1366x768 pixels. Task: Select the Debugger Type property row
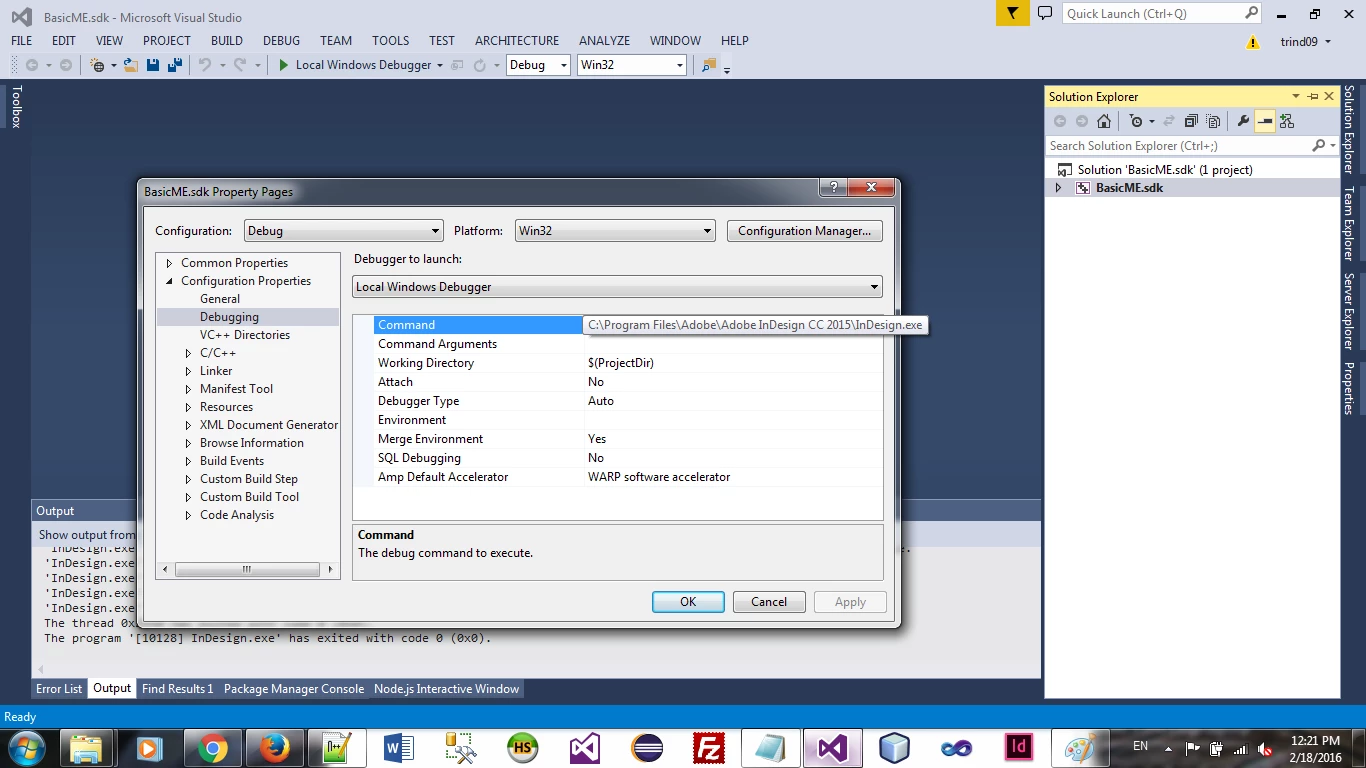618,401
